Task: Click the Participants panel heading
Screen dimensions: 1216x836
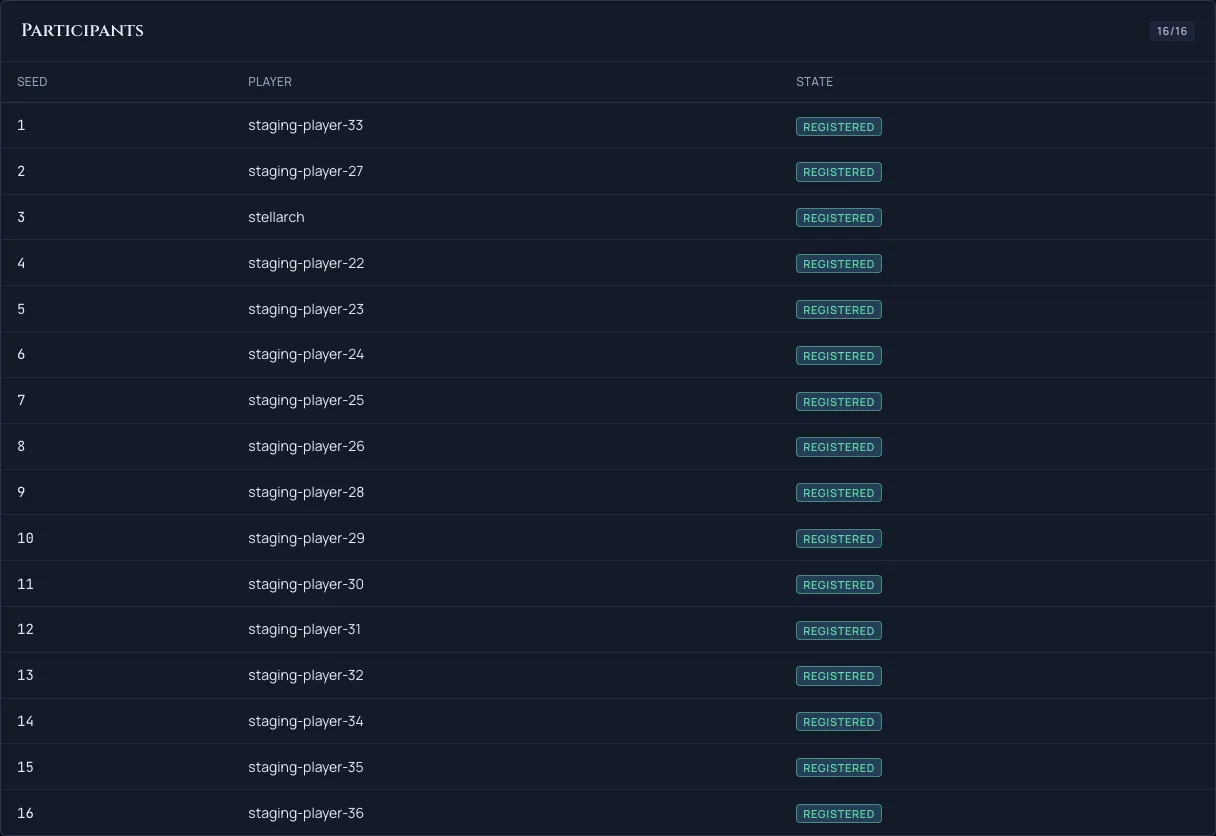Action: [x=82, y=30]
